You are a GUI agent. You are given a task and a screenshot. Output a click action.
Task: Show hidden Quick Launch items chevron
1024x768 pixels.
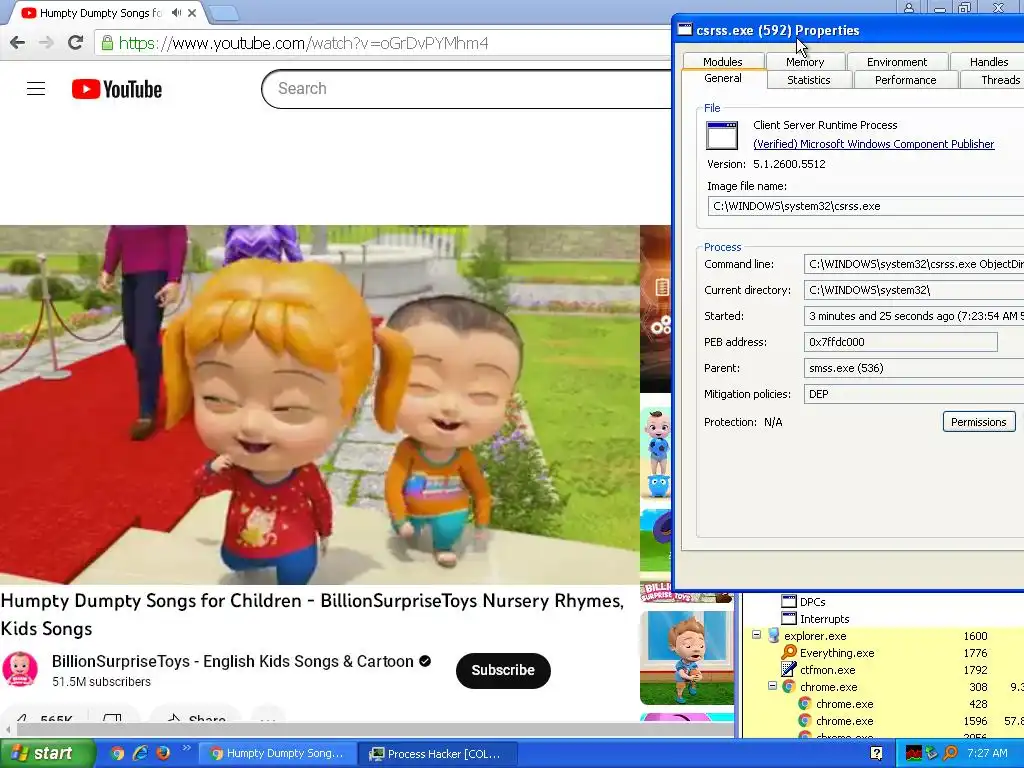click(186, 748)
